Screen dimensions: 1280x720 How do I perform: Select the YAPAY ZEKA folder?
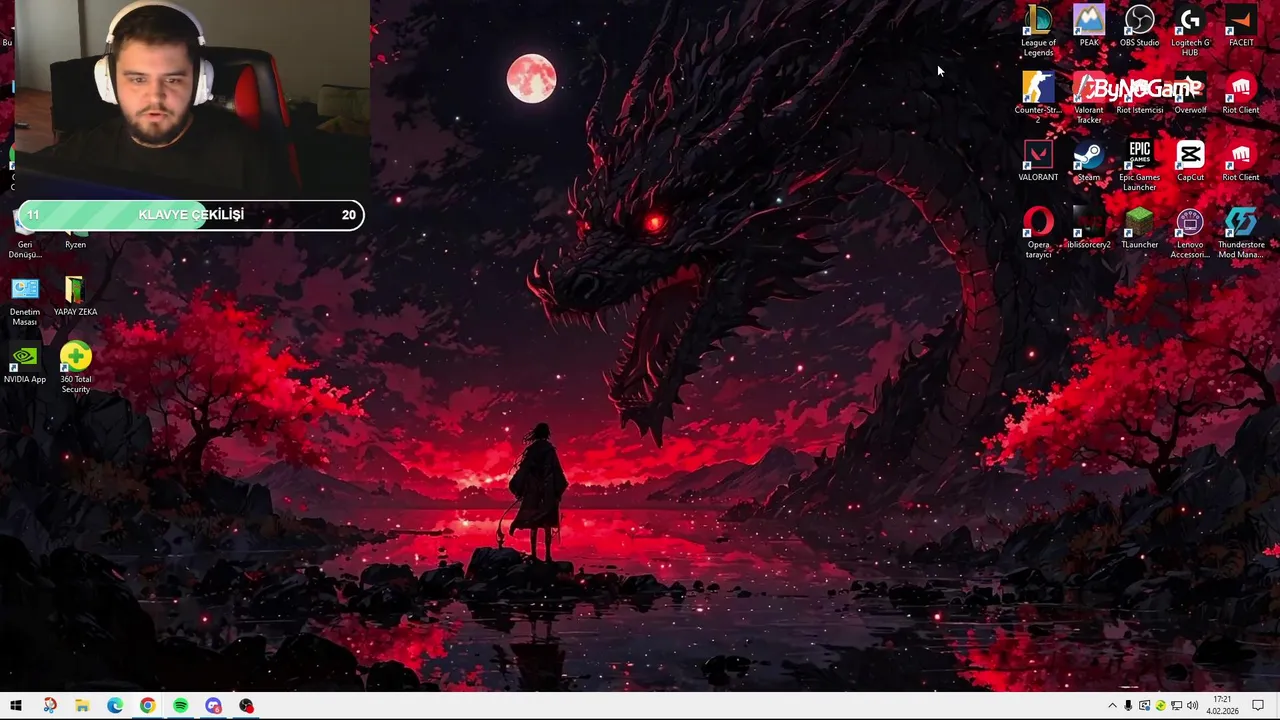click(75, 296)
